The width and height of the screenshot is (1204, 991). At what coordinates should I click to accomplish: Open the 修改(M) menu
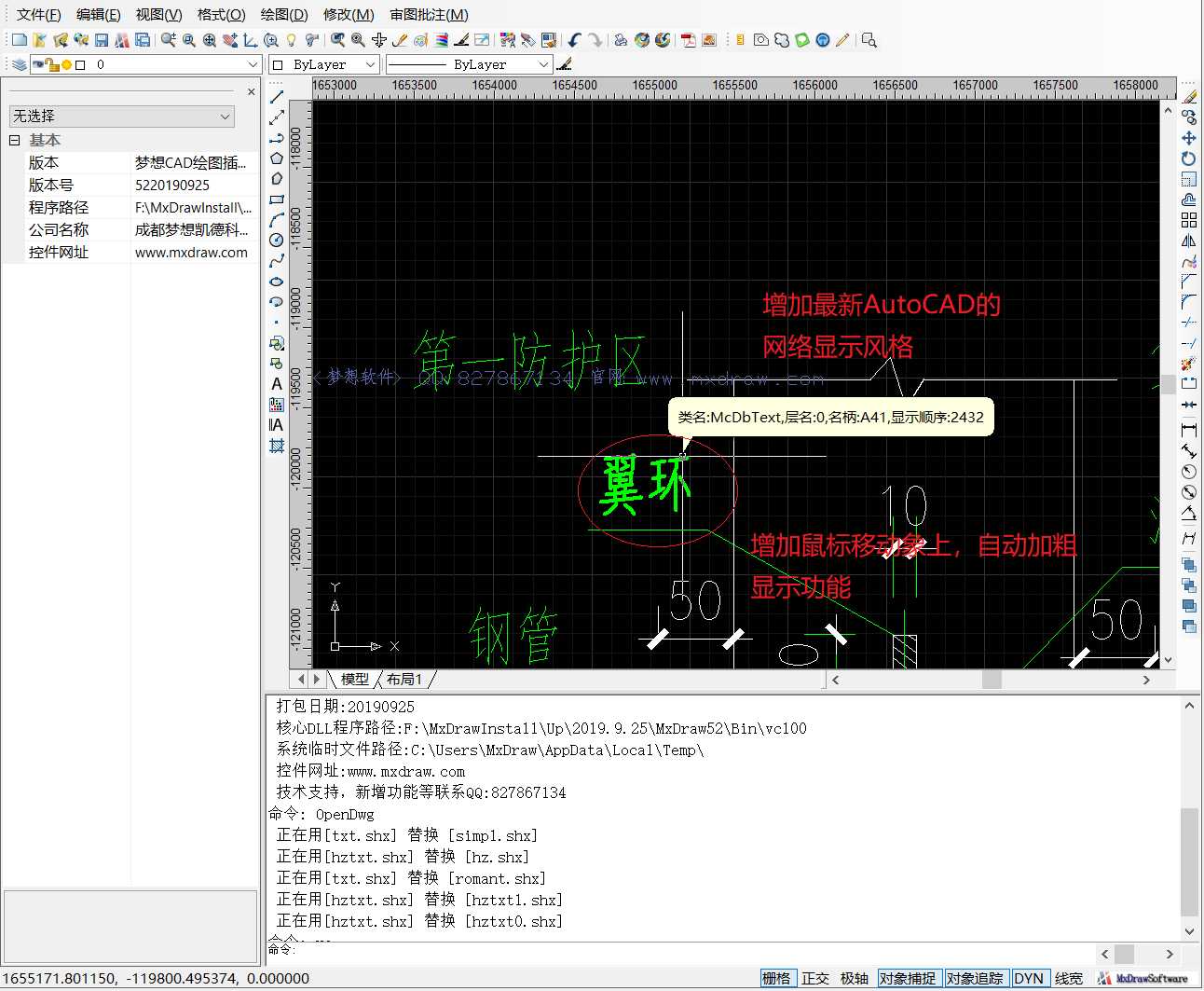[x=349, y=15]
